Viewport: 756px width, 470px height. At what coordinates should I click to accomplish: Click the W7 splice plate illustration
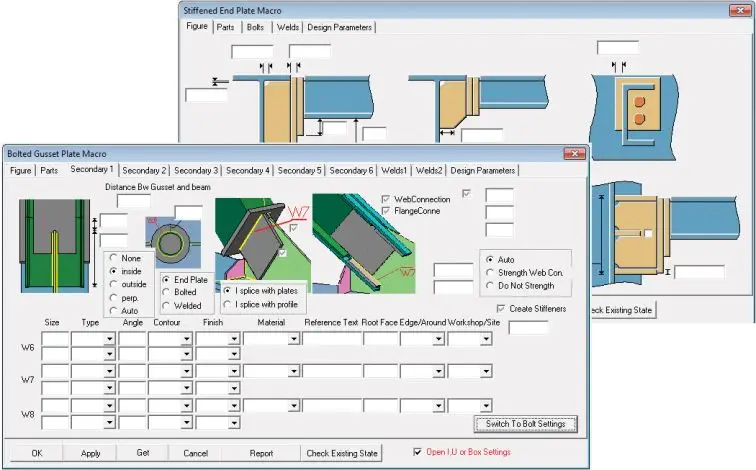coord(259,240)
